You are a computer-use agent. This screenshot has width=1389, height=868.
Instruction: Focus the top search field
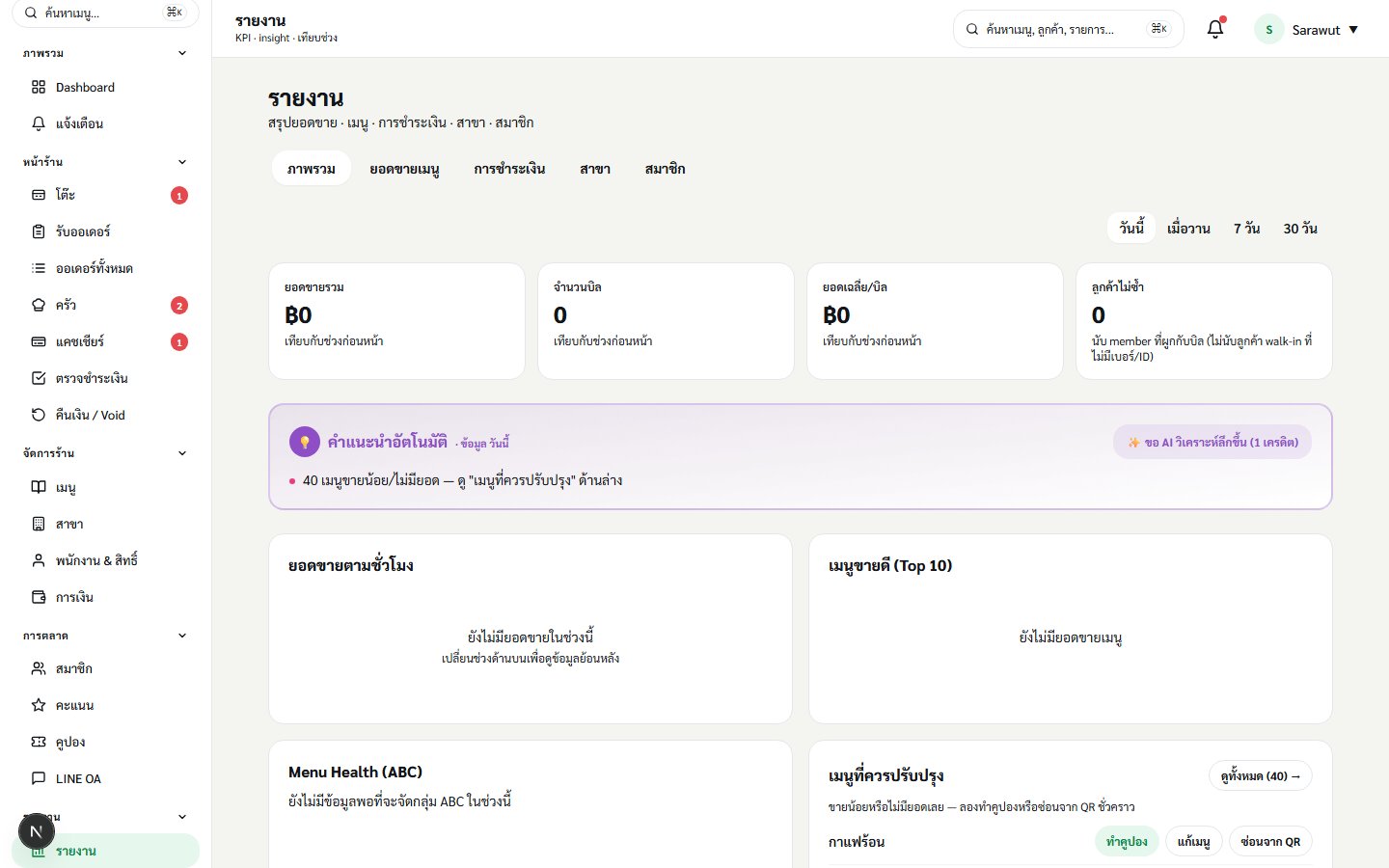click(x=1069, y=30)
